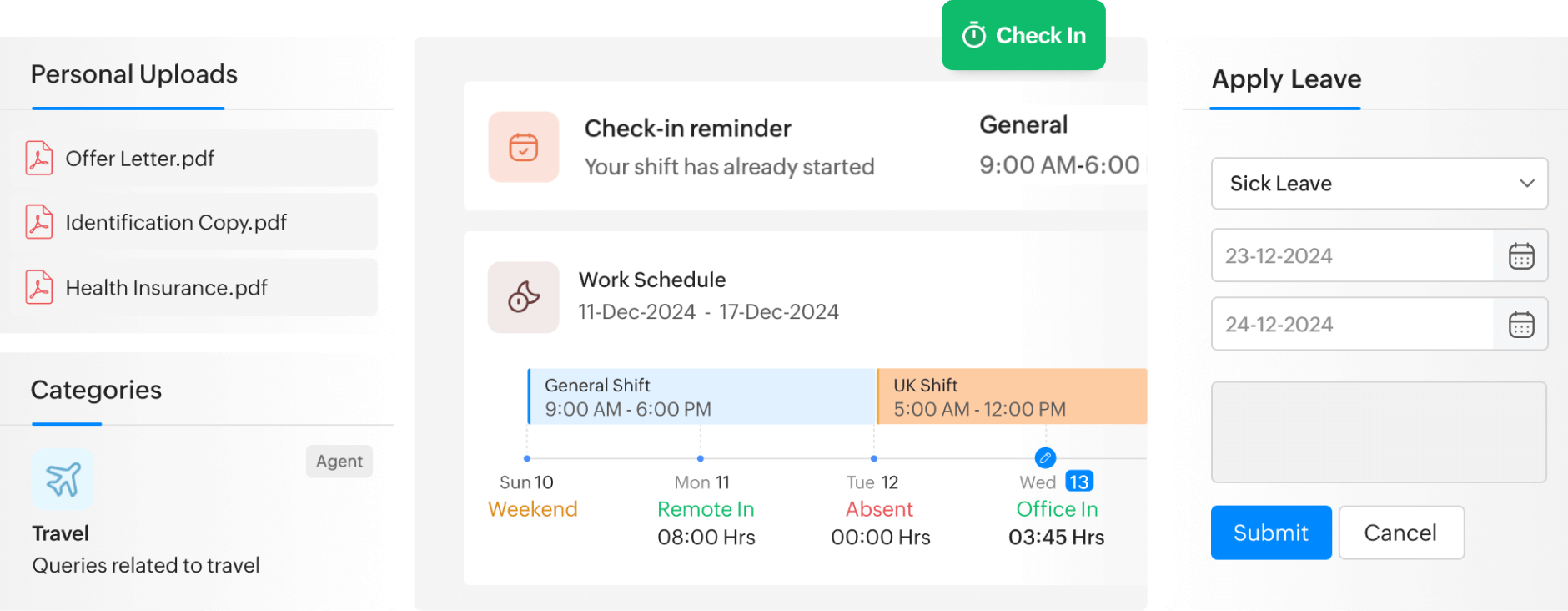
Task: Open the Sick Leave dropdown
Action: coord(1379,184)
